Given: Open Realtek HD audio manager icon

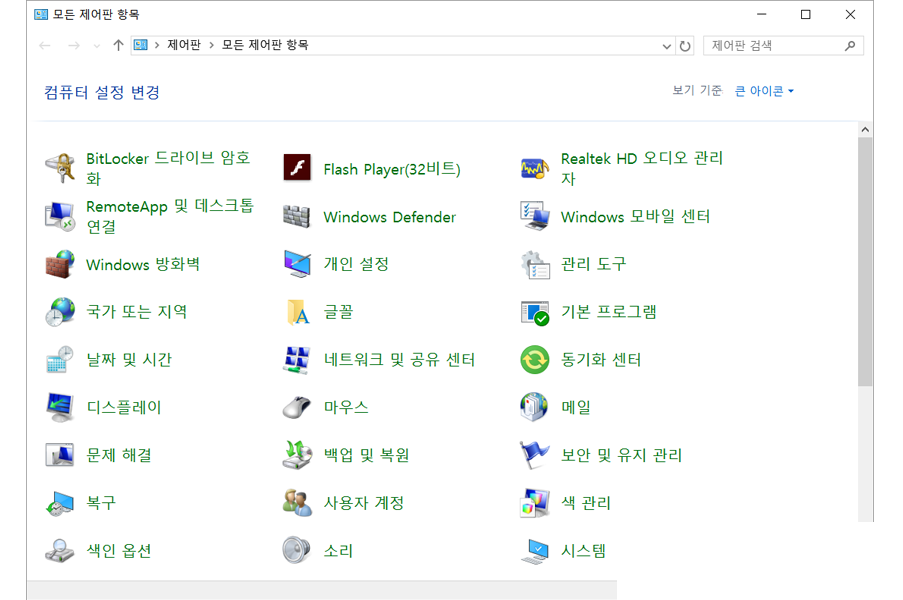Looking at the screenshot, I should coord(534,168).
